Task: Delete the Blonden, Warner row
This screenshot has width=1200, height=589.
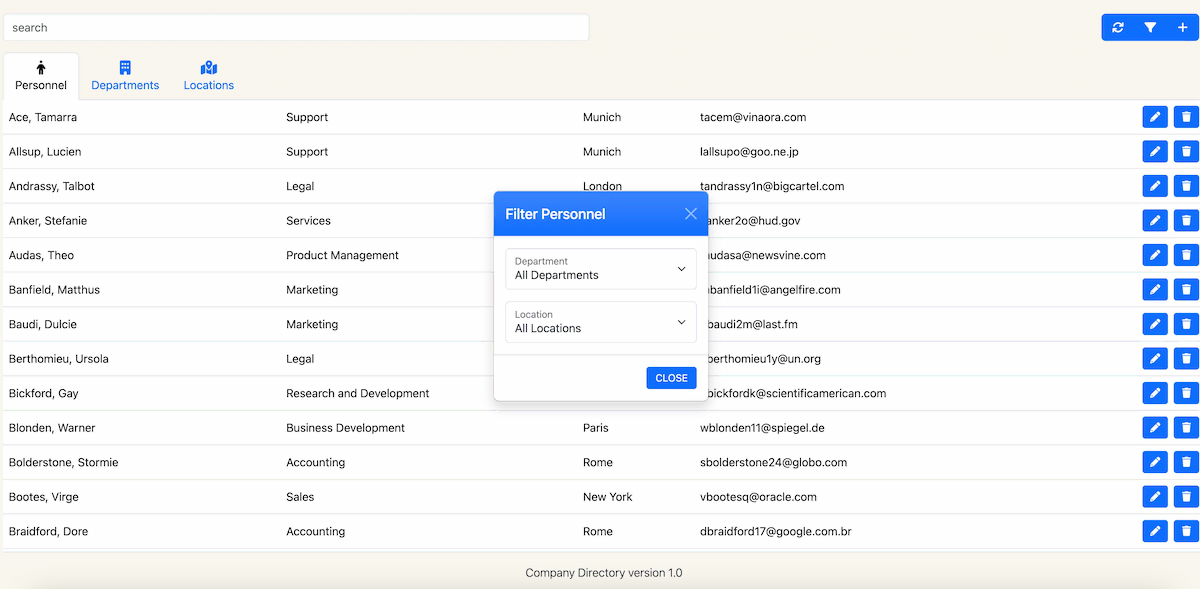Action: tap(1186, 428)
